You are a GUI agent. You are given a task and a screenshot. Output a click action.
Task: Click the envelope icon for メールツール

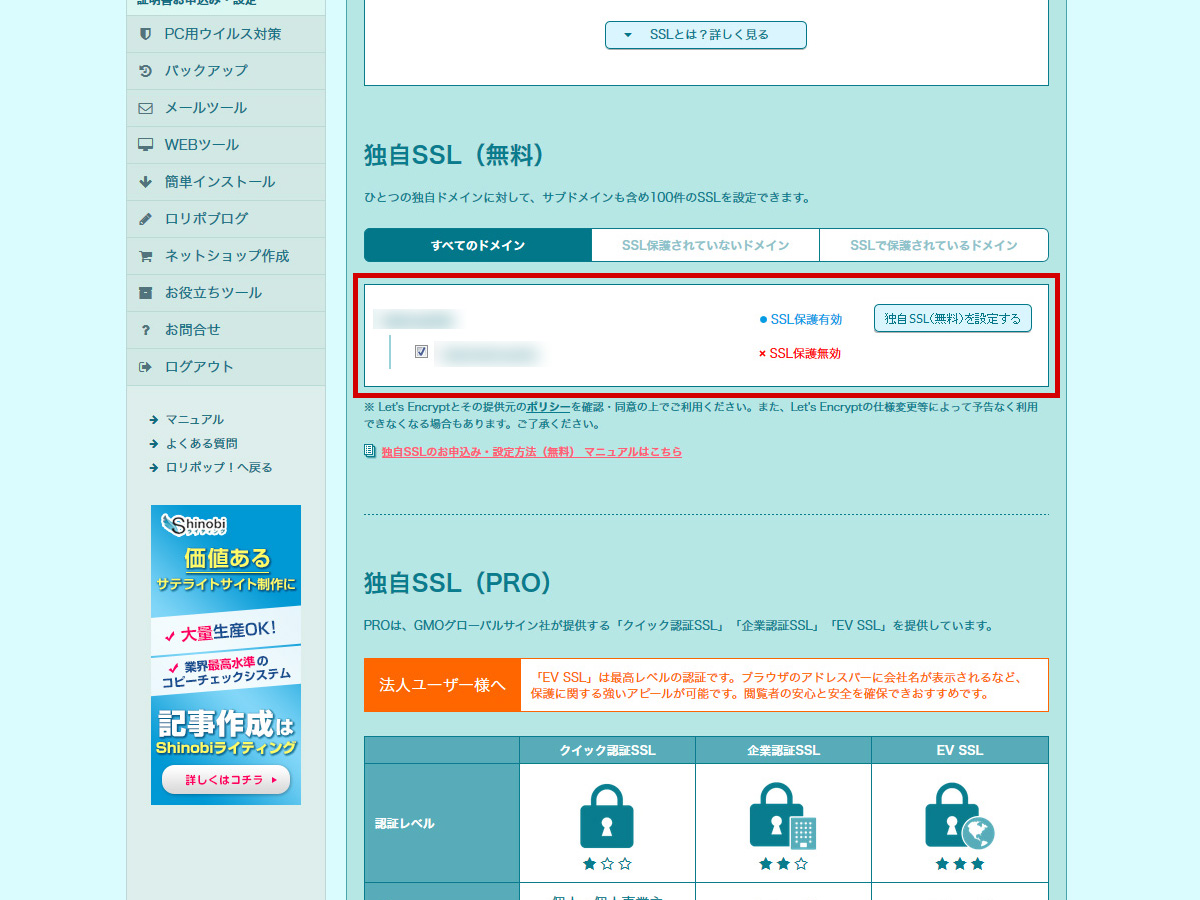point(146,108)
